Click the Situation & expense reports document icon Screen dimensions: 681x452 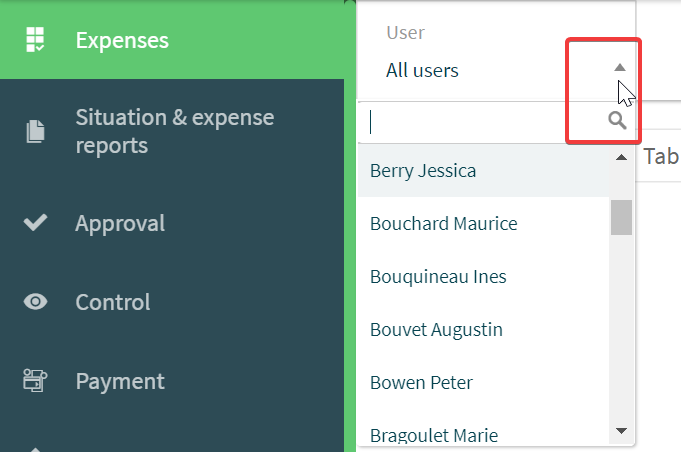click(35, 131)
